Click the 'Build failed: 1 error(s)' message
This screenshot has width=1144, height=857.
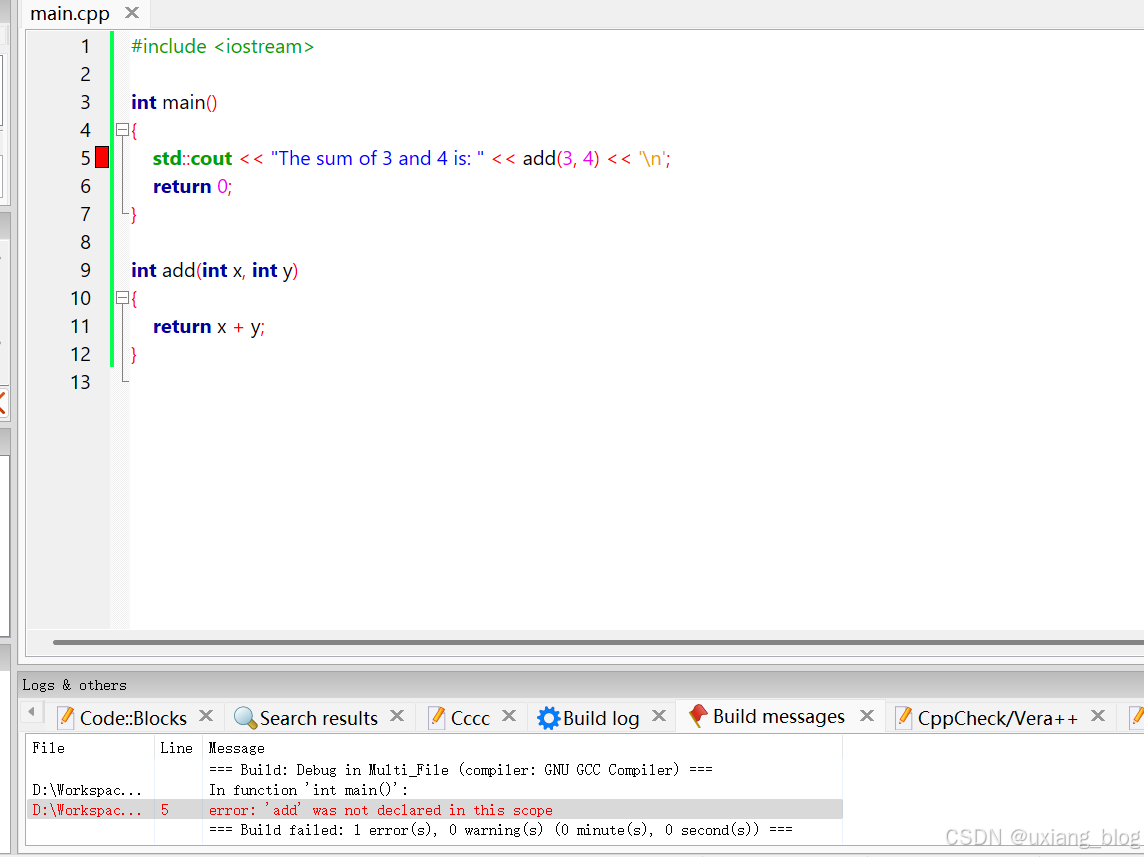click(500, 830)
